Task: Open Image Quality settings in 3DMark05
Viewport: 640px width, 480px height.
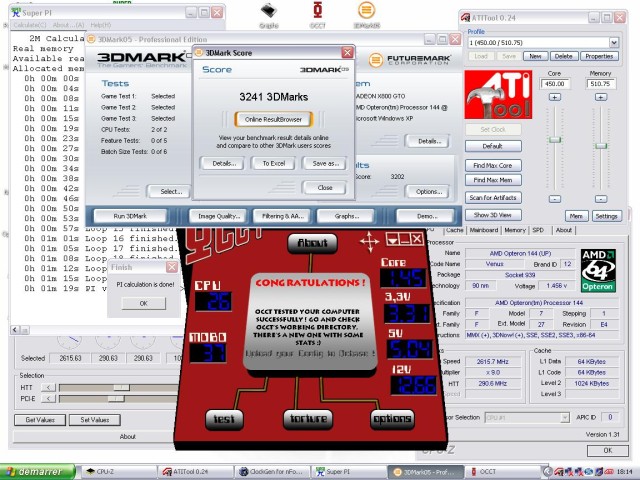Action: [x=219, y=216]
